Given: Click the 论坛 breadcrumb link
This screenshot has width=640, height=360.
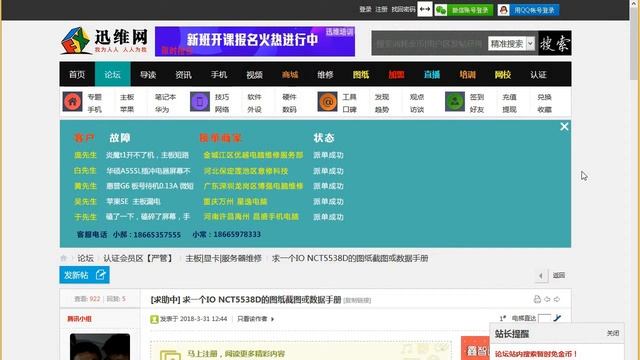Looking at the screenshot, I should coord(86,258).
